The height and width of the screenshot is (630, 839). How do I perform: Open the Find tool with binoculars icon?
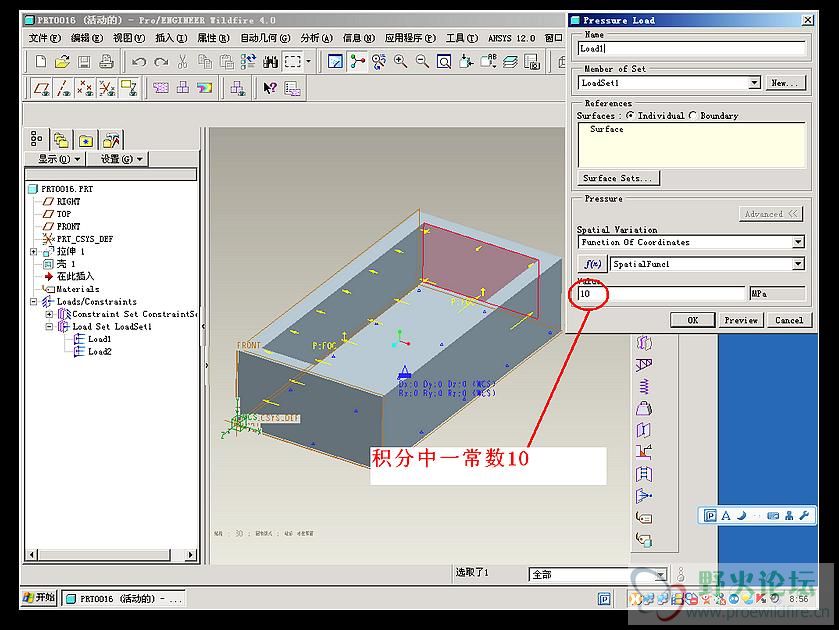pyautogui.click(x=270, y=62)
